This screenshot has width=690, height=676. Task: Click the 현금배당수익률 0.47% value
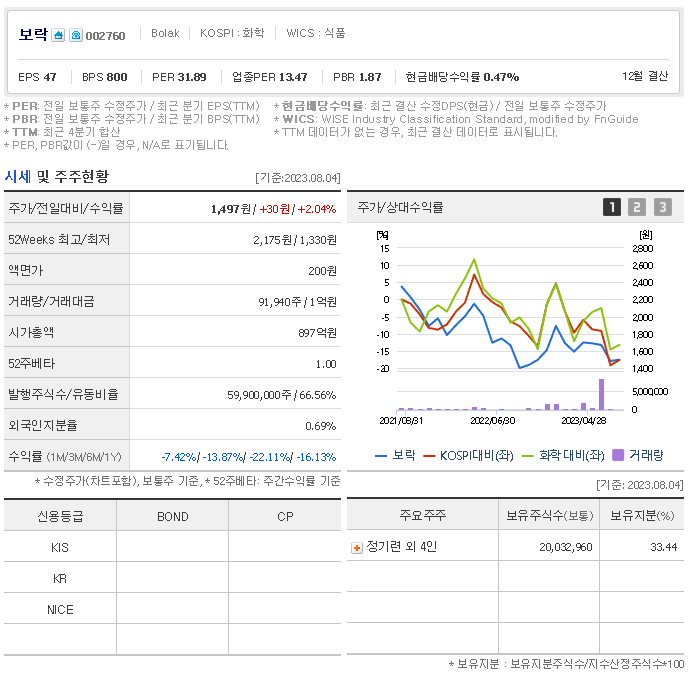[462, 77]
